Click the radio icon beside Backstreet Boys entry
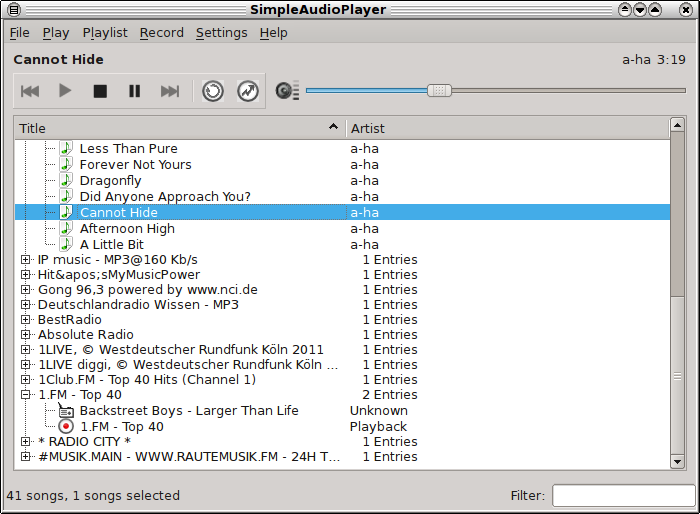This screenshot has height=514, width=700. point(66,410)
